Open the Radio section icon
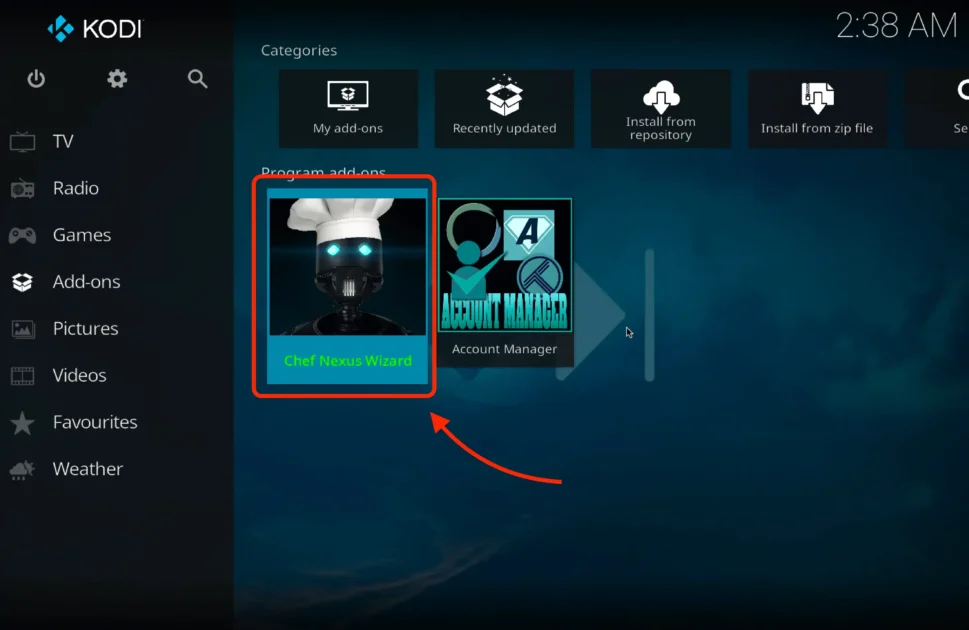Image resolution: width=969 pixels, height=630 pixels. pos(23,188)
